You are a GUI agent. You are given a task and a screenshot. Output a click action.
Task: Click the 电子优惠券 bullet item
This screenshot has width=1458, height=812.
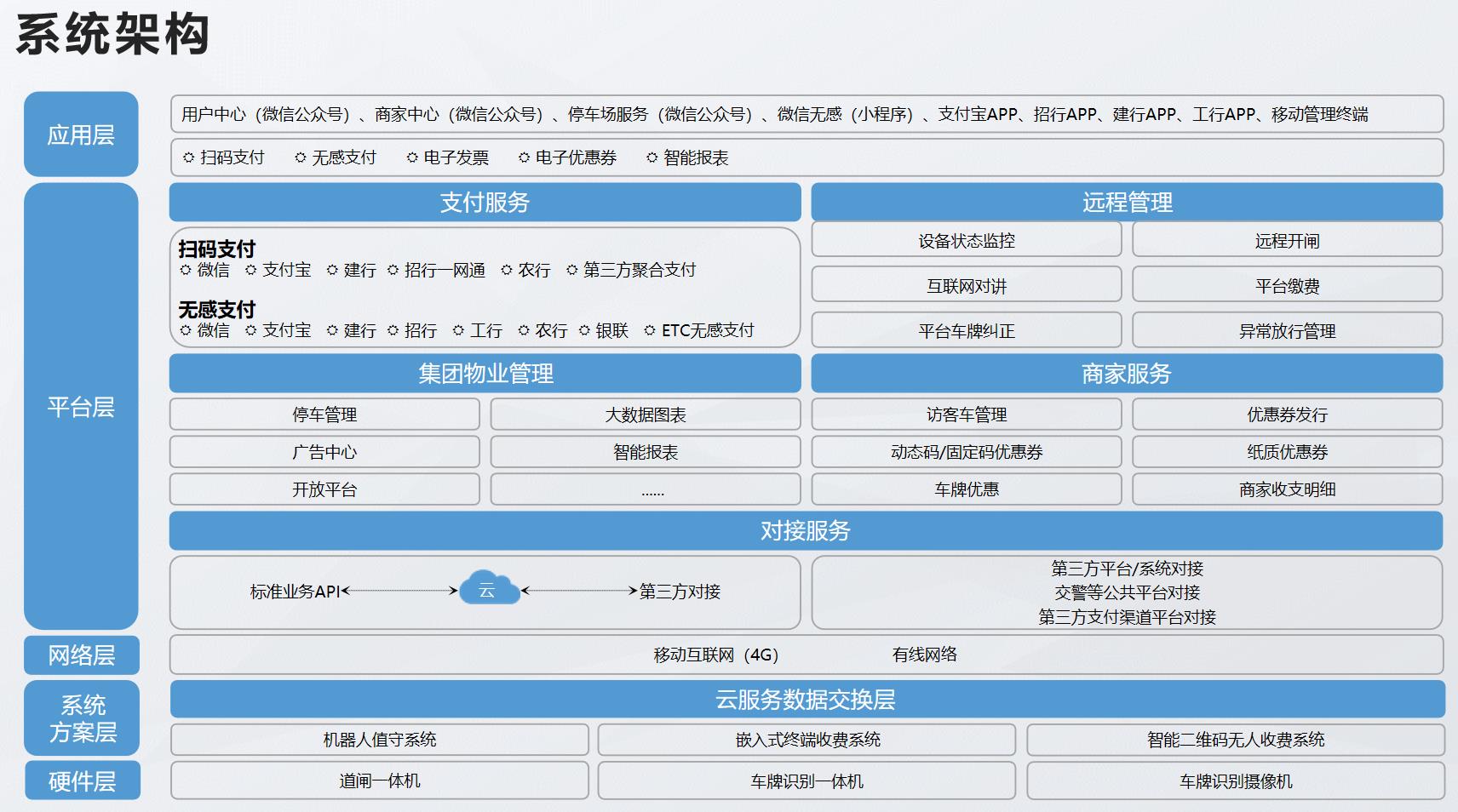point(567,157)
